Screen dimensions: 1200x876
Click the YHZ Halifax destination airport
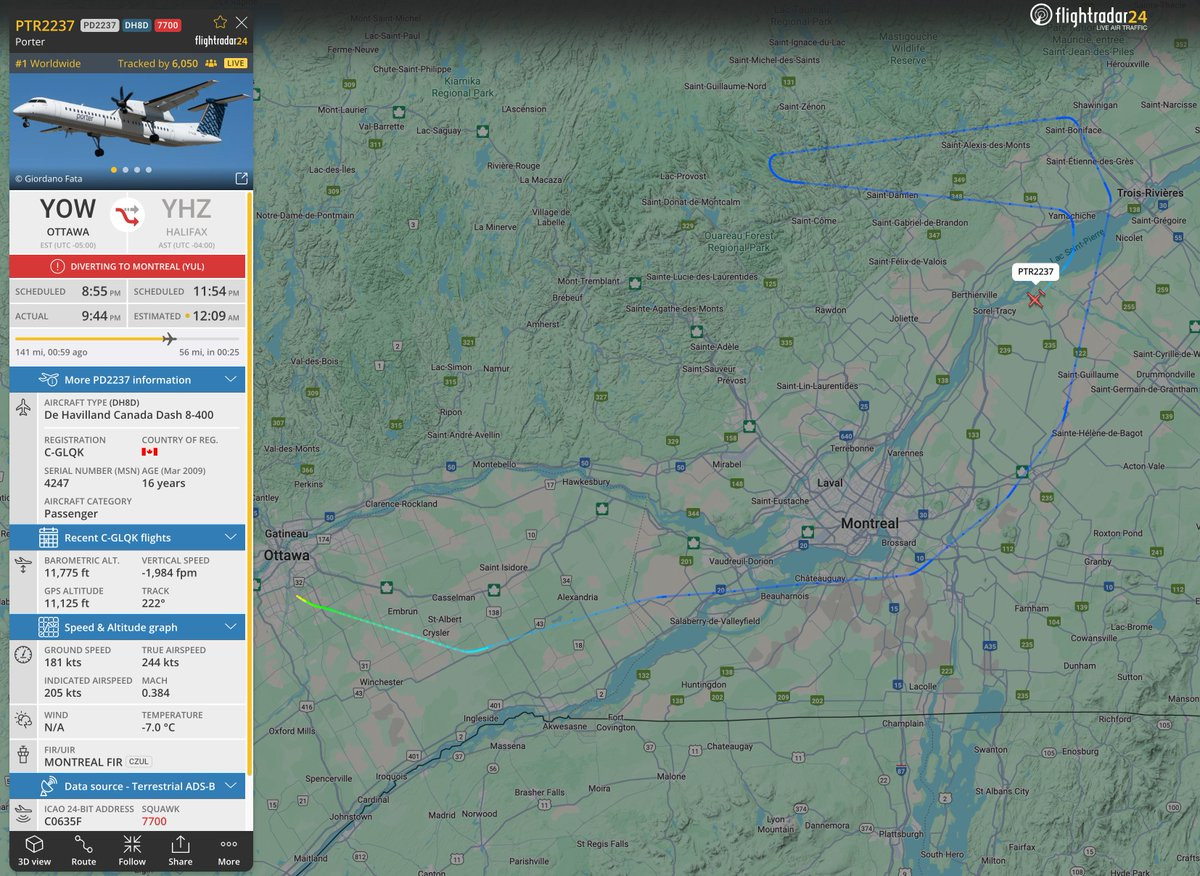coord(186,221)
